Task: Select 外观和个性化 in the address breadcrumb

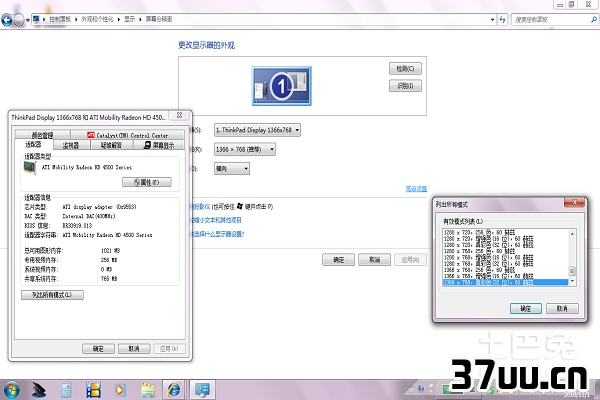Action: [97, 19]
